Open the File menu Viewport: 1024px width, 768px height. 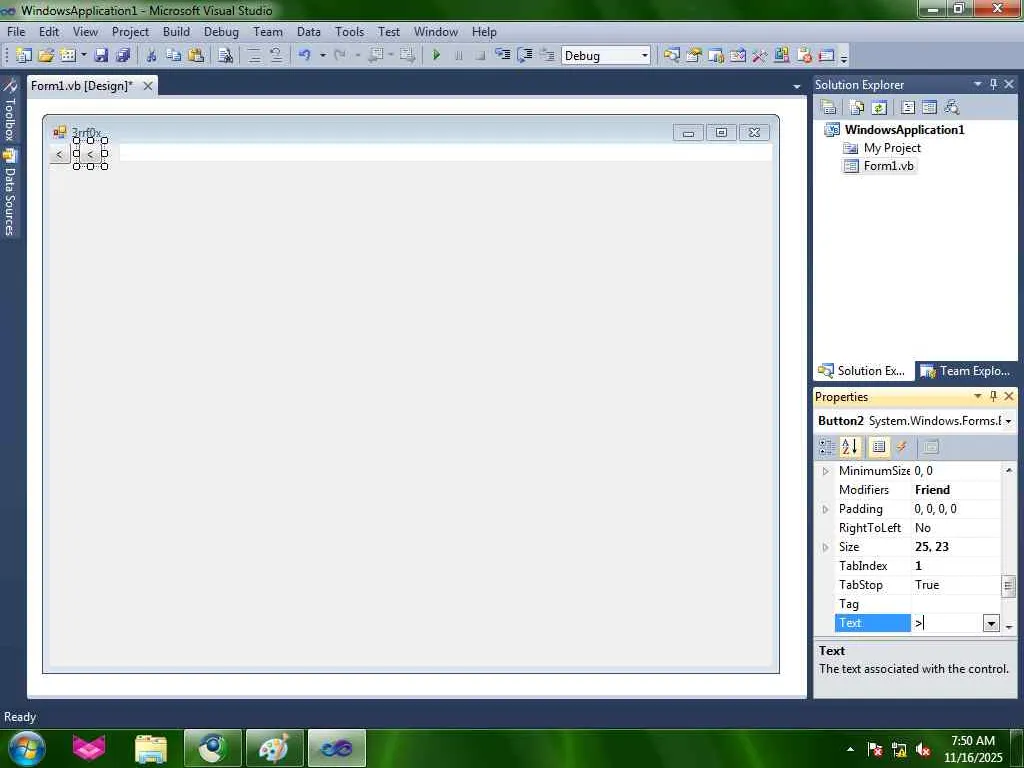[16, 31]
